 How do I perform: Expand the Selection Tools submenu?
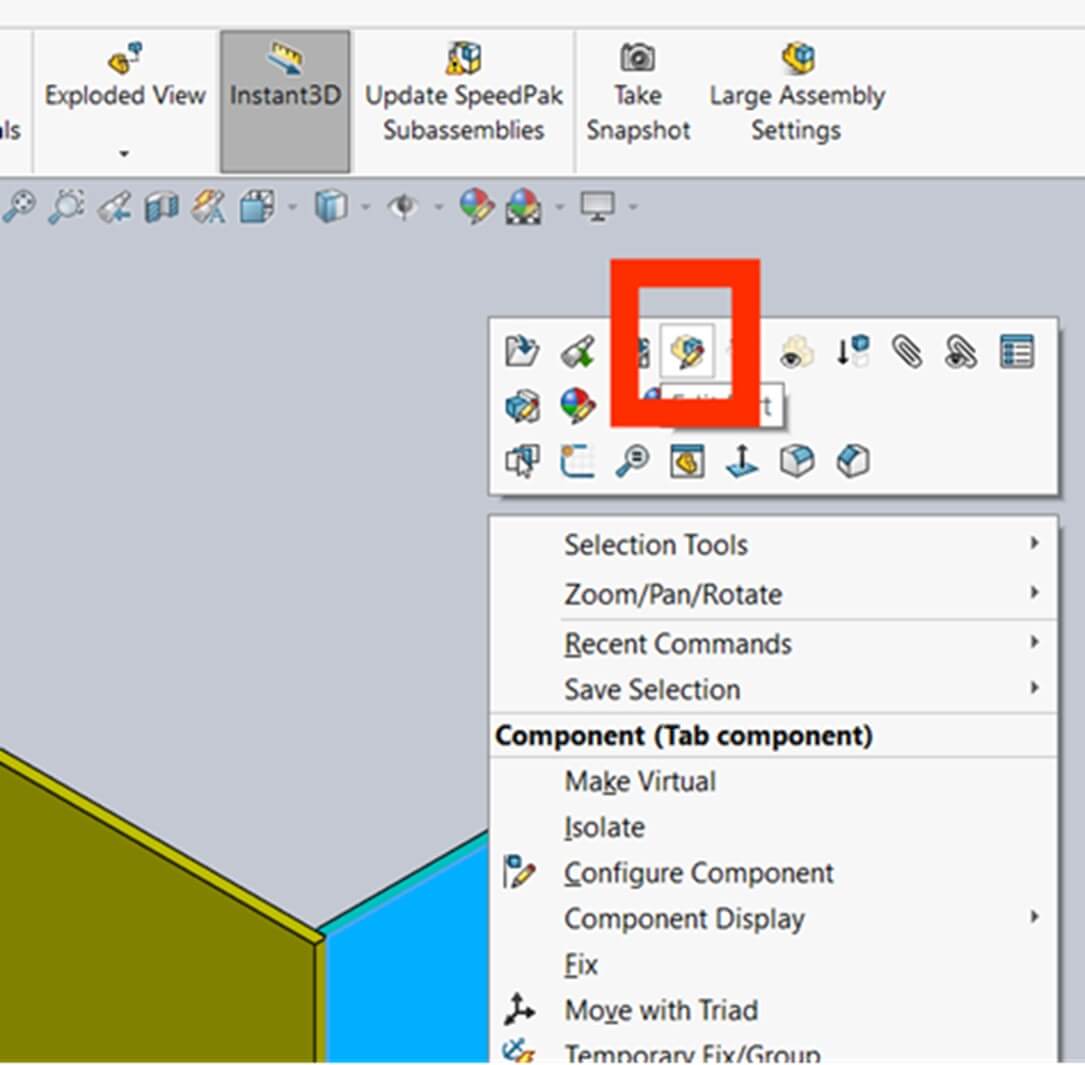click(655, 544)
